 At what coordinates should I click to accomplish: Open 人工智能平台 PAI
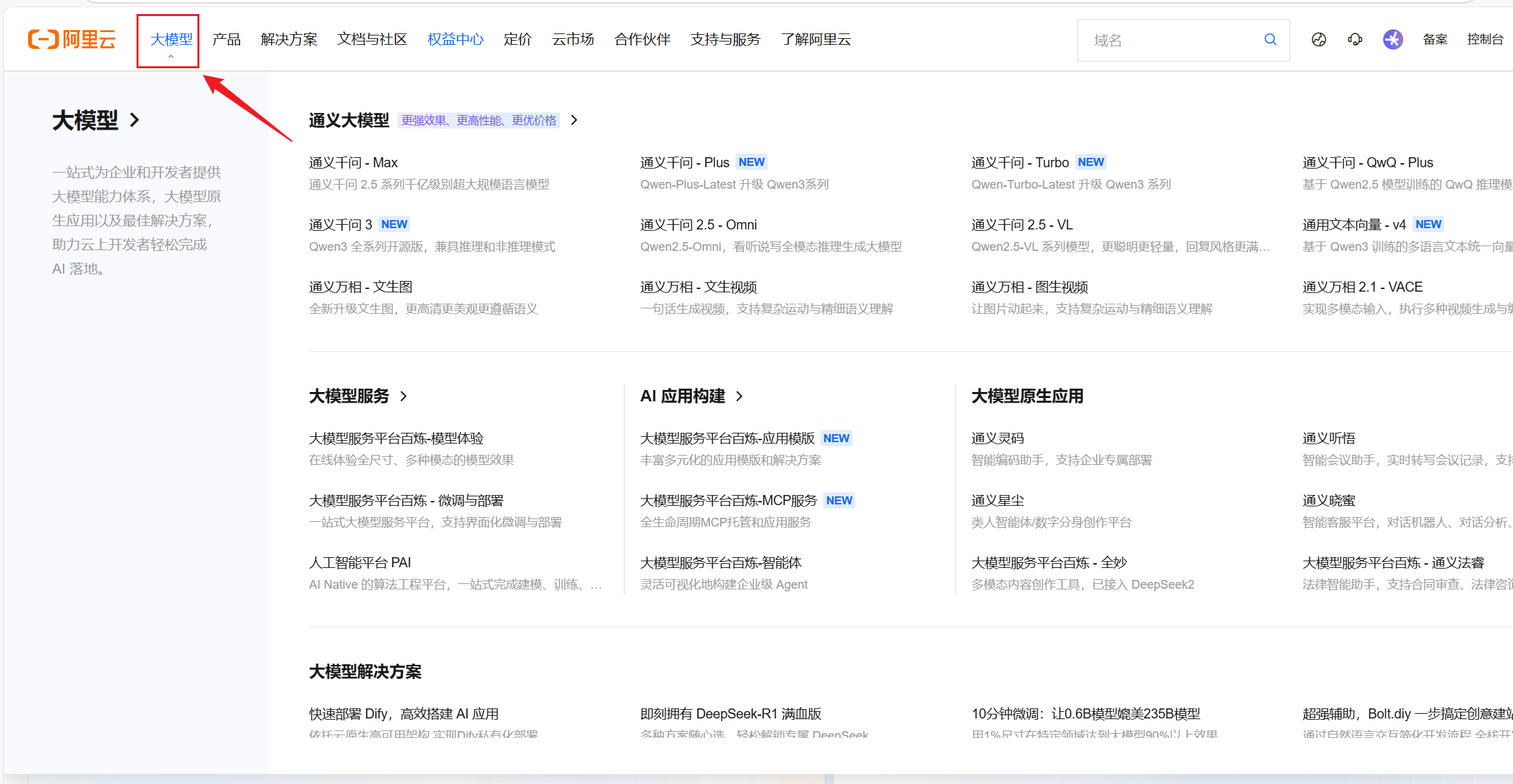point(360,563)
